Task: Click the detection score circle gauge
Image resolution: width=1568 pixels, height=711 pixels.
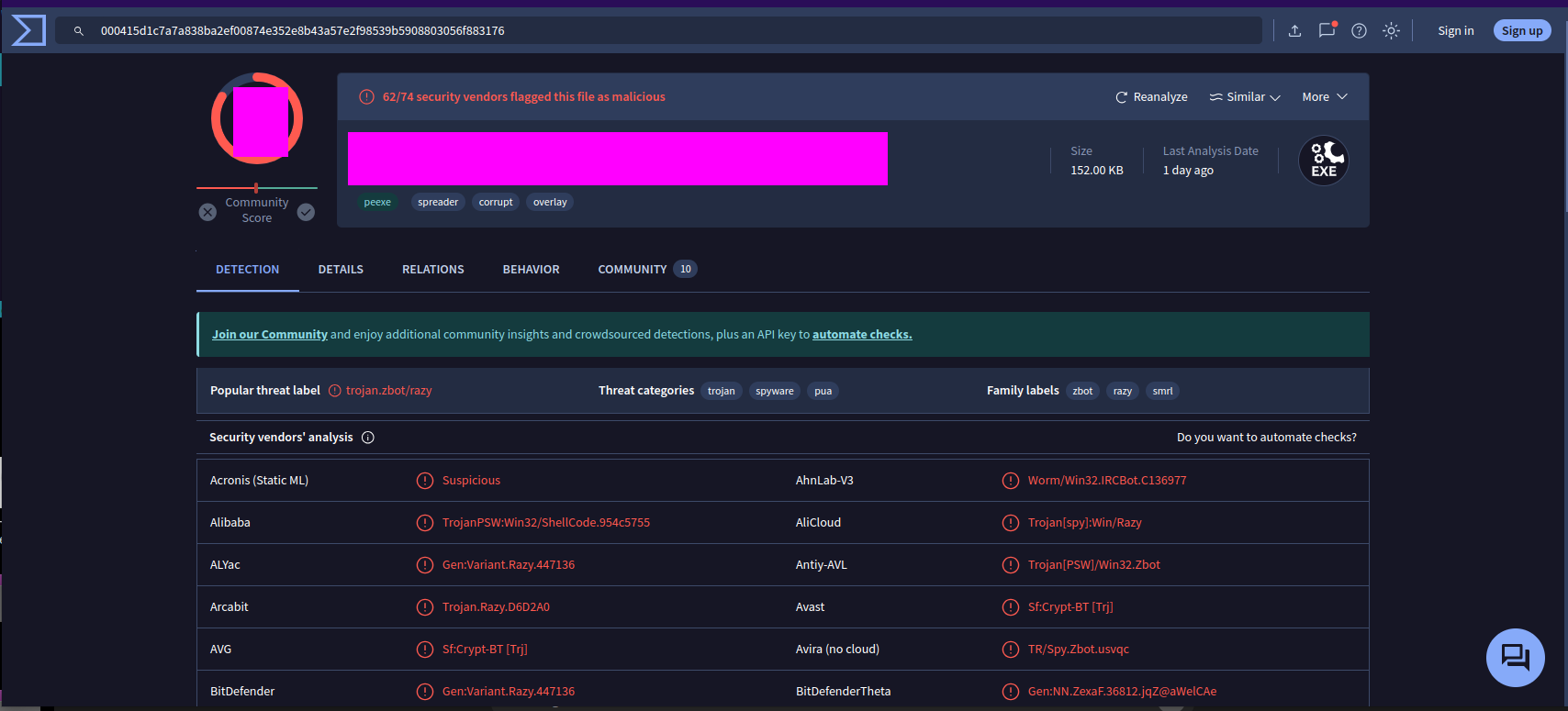Action: (x=257, y=118)
